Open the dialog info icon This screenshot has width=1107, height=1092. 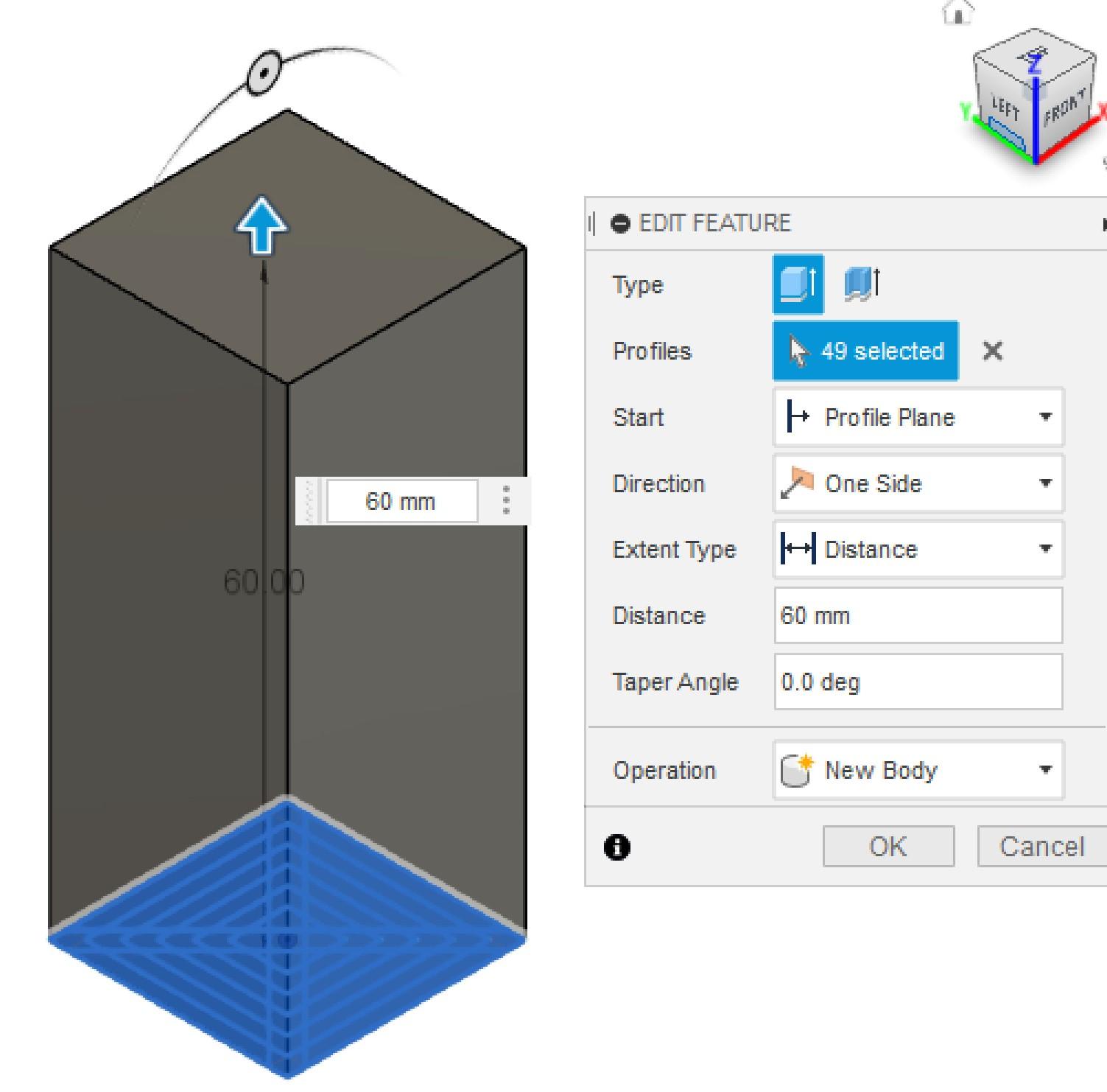[x=617, y=848]
